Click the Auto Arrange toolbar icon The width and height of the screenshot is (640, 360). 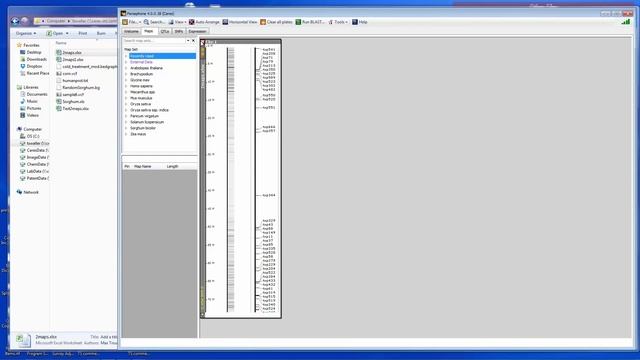click(191, 22)
